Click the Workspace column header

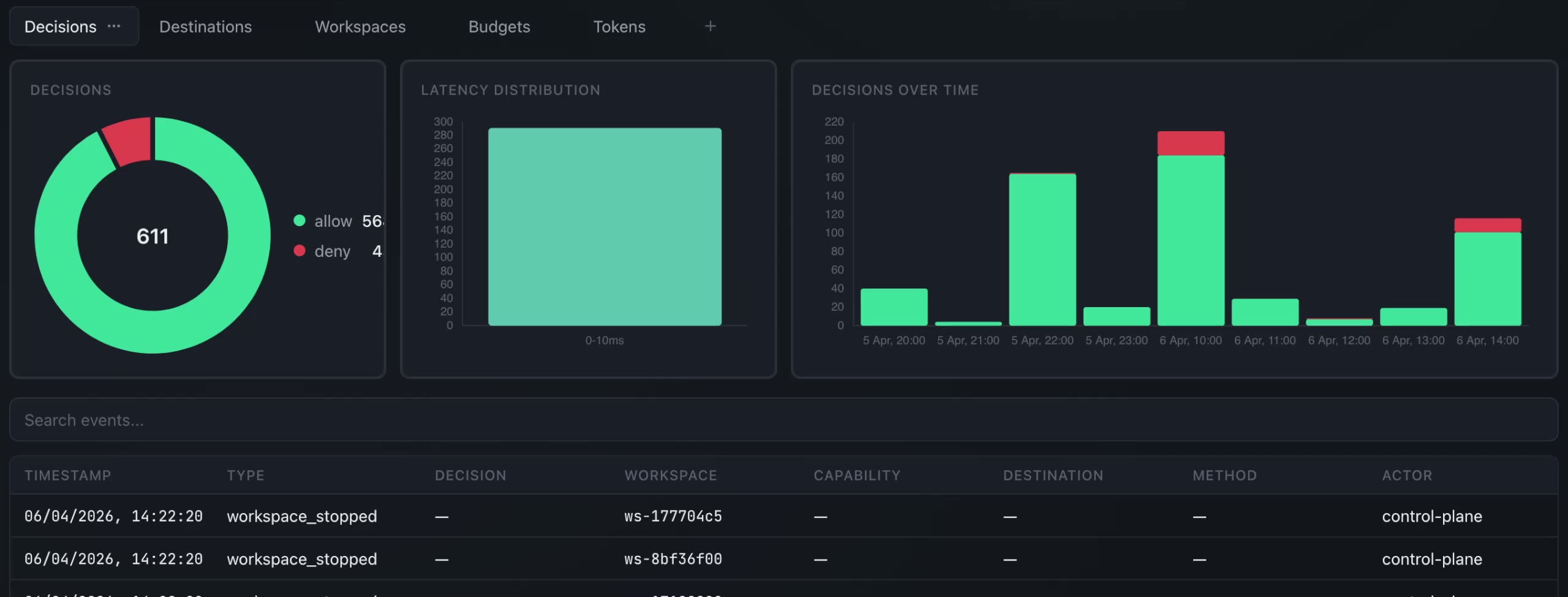tap(671, 476)
